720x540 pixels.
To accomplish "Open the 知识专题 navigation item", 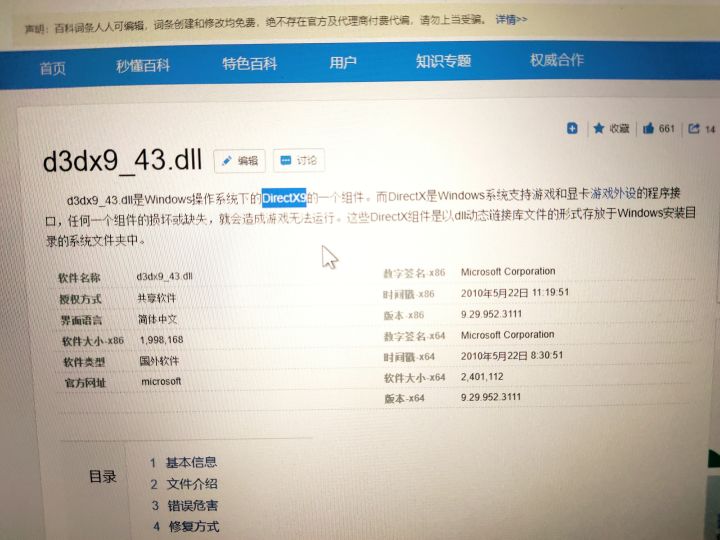I will pyautogui.click(x=444, y=61).
